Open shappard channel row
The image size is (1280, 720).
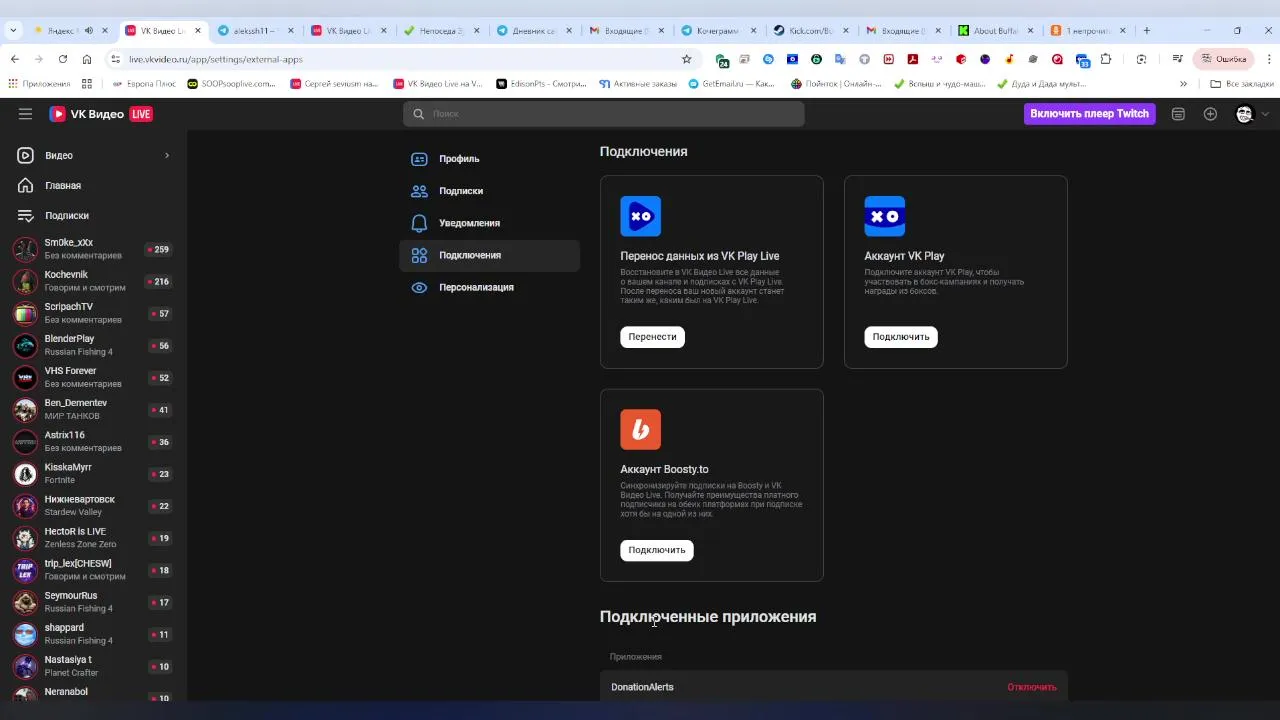(92, 633)
